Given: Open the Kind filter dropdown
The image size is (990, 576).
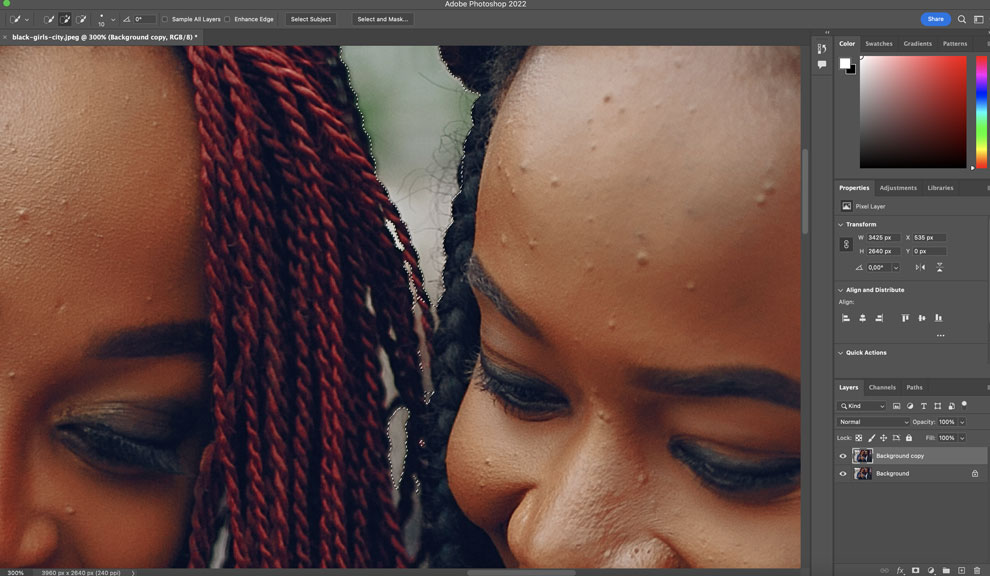Looking at the screenshot, I should point(862,405).
